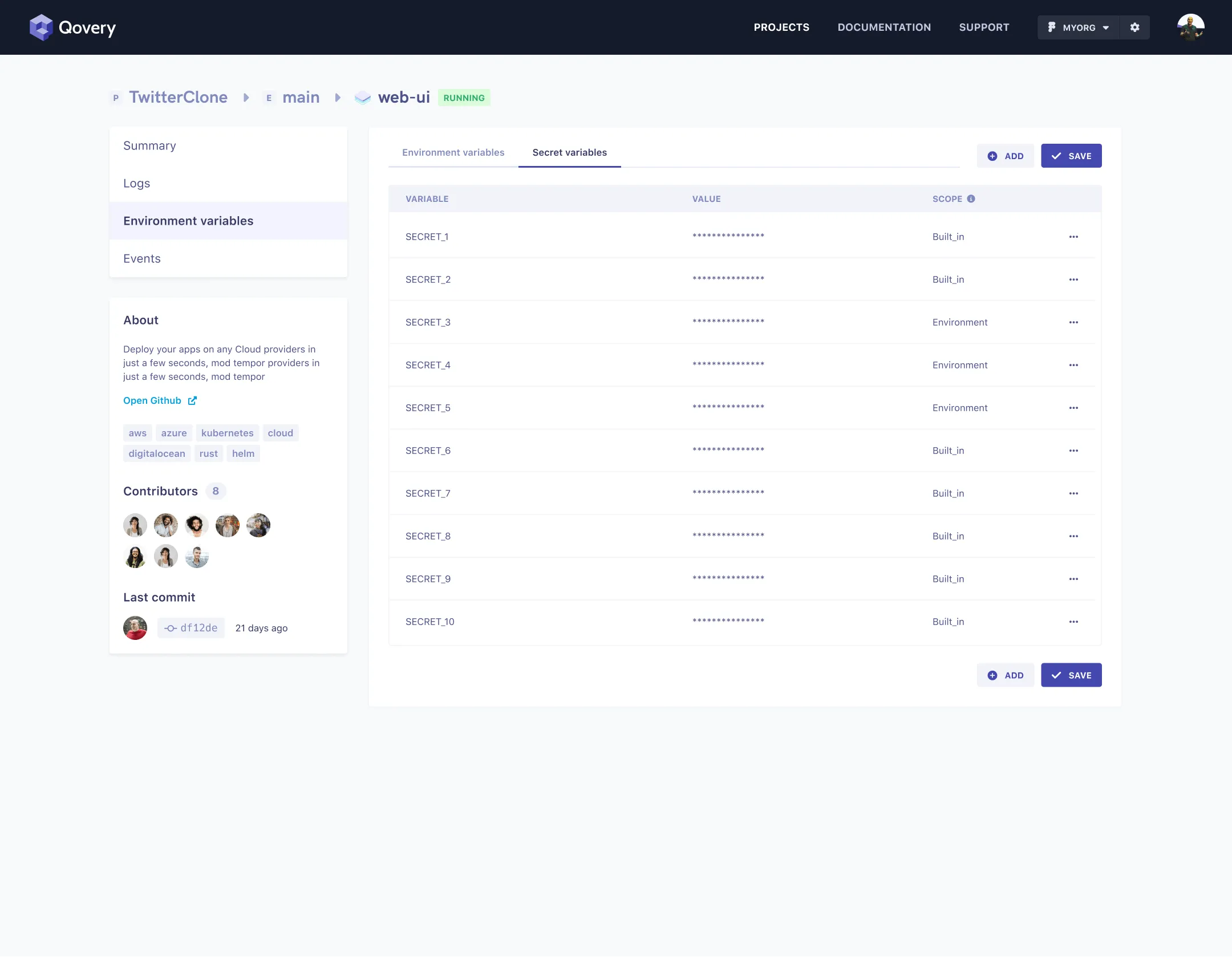Open the three-dot menu for SECRET_1
The height and width of the screenshot is (957, 1232).
[x=1073, y=237]
